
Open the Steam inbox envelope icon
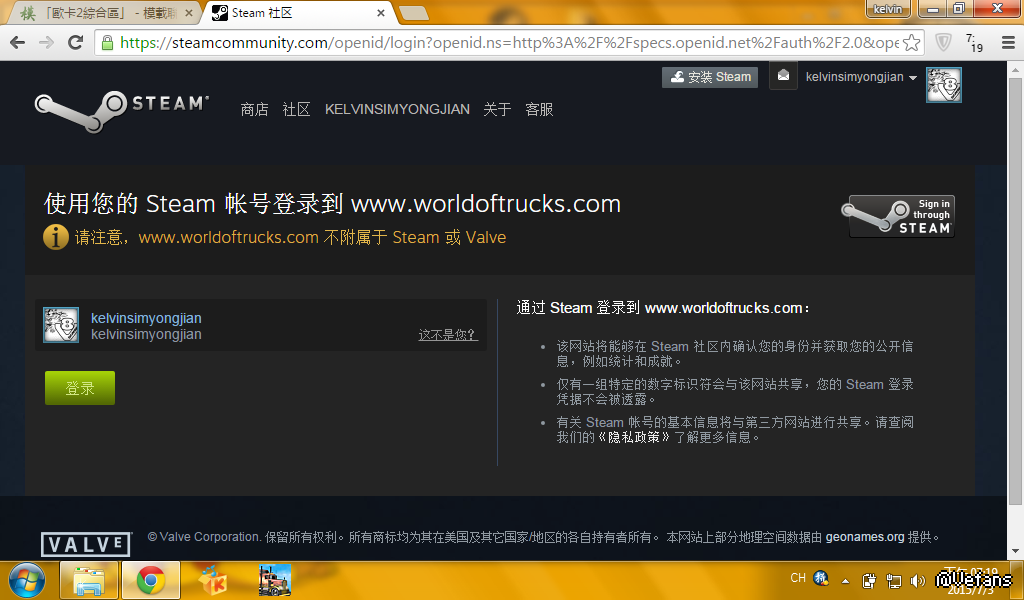(x=783, y=76)
